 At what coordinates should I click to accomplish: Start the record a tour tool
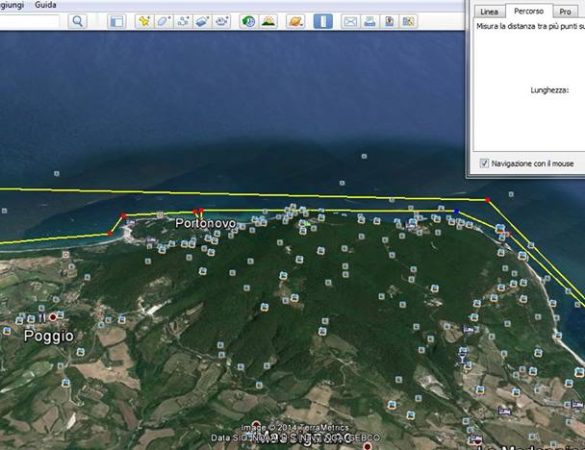(222, 21)
